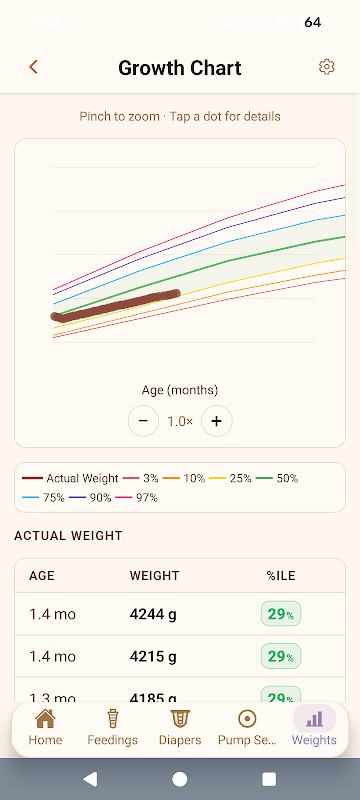Tap the Android recents square button
The width and height of the screenshot is (360, 800).
pos(269,779)
